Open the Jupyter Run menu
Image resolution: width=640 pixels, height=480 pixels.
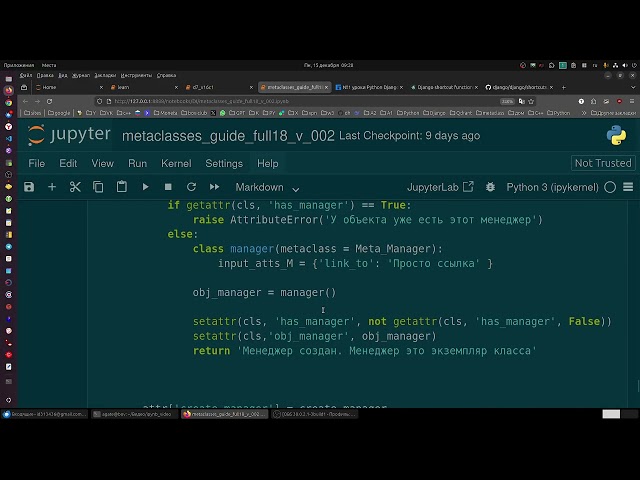(x=138, y=163)
